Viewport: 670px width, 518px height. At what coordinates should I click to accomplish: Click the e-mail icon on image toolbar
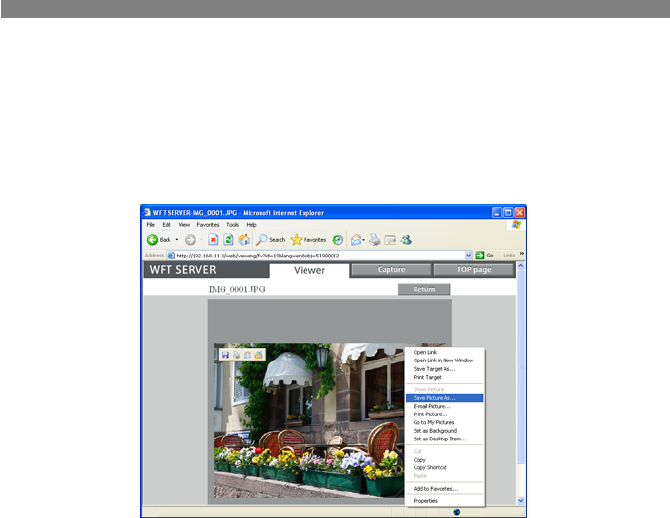247,355
